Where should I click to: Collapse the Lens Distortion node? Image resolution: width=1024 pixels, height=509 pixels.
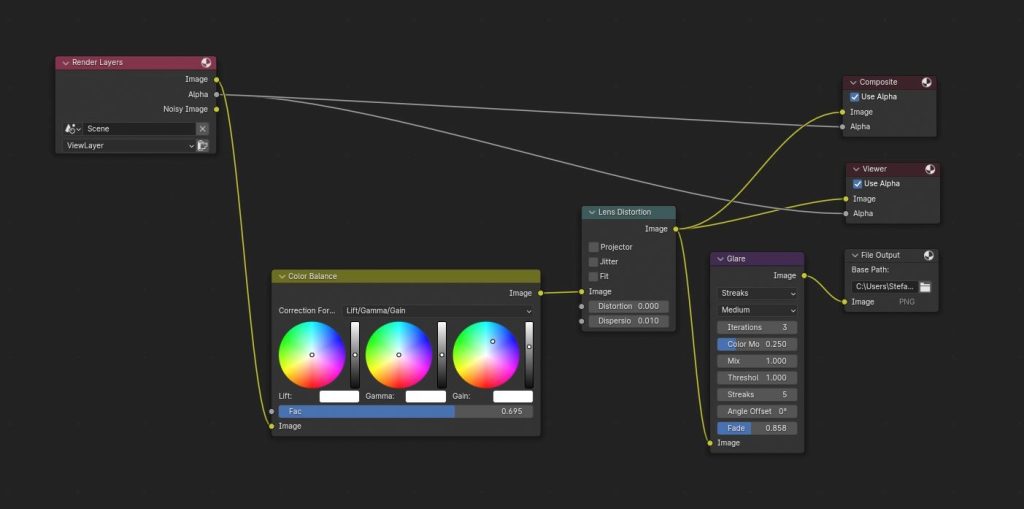(592, 212)
